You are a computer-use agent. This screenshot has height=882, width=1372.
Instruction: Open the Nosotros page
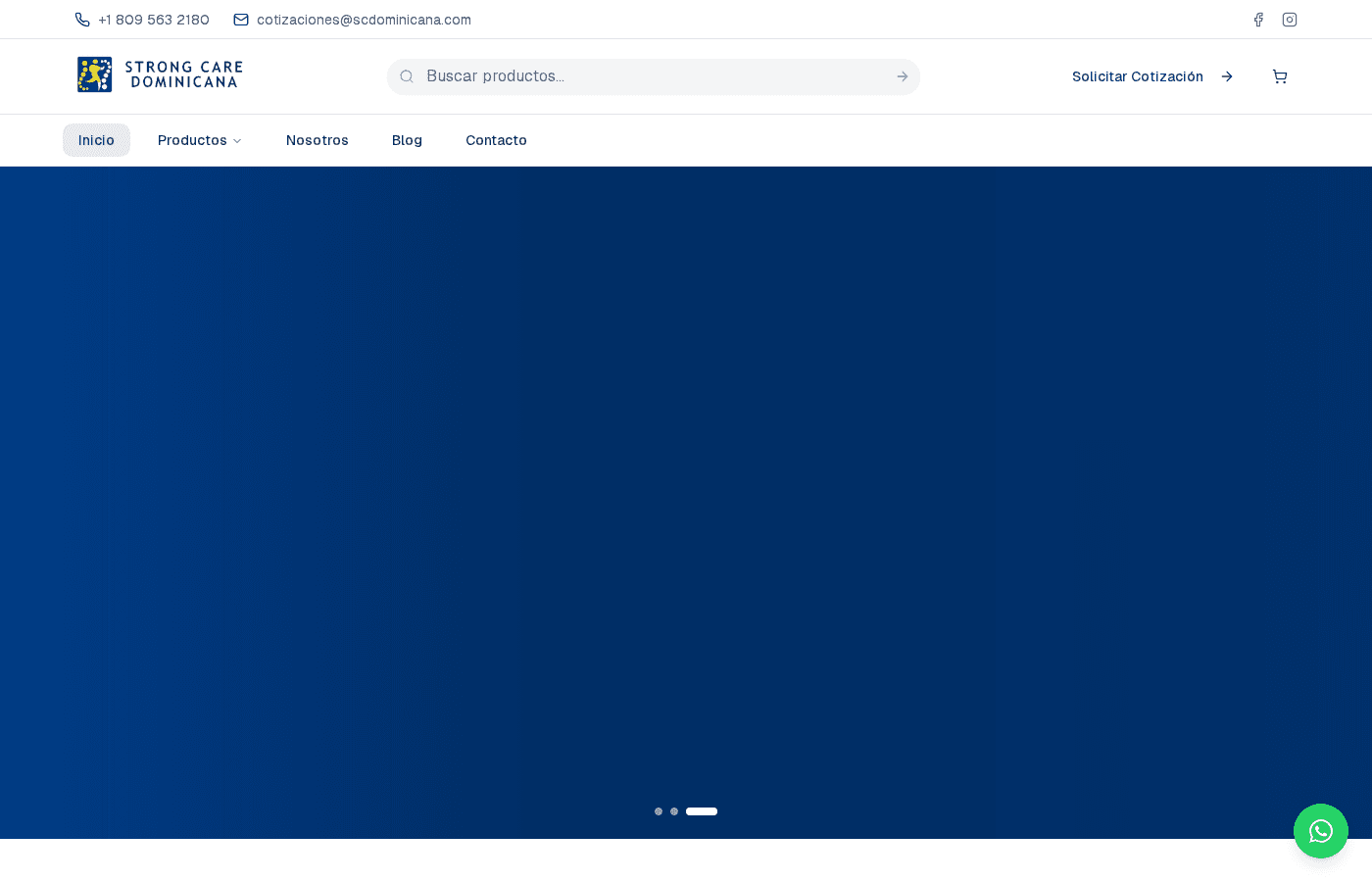(x=317, y=140)
